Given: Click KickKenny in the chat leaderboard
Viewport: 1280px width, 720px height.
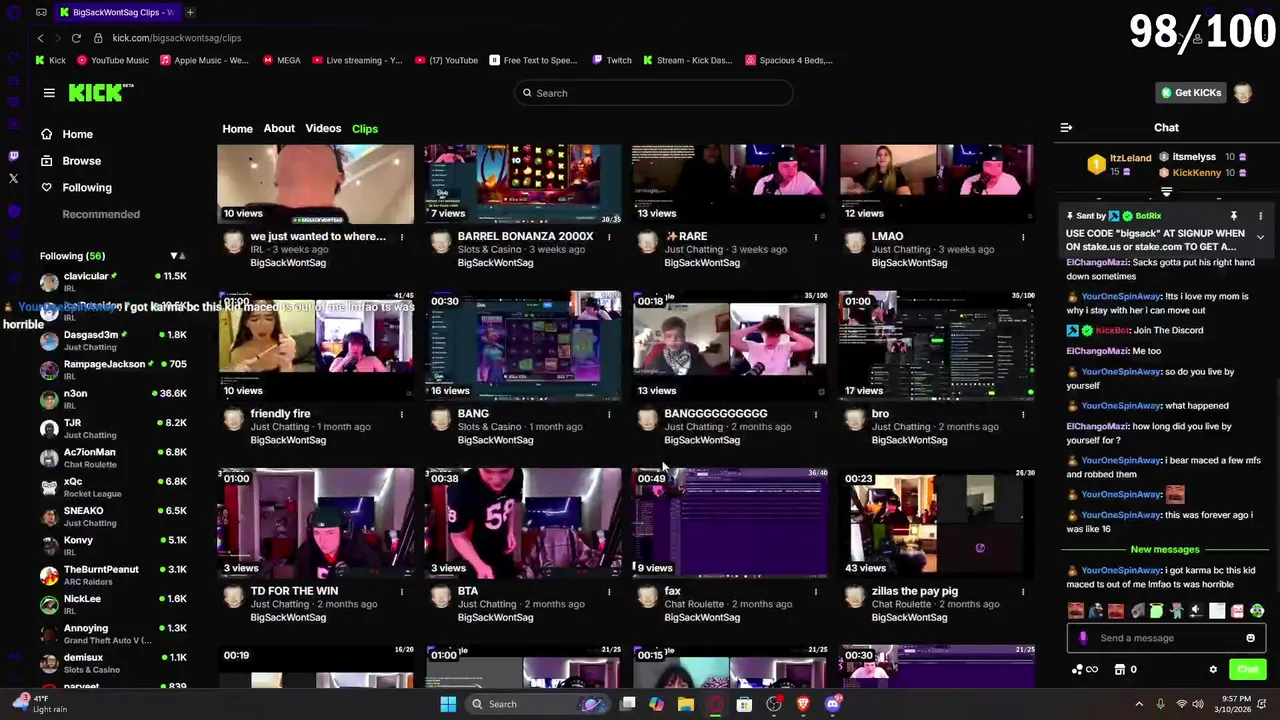Looking at the screenshot, I should click(x=1197, y=173).
